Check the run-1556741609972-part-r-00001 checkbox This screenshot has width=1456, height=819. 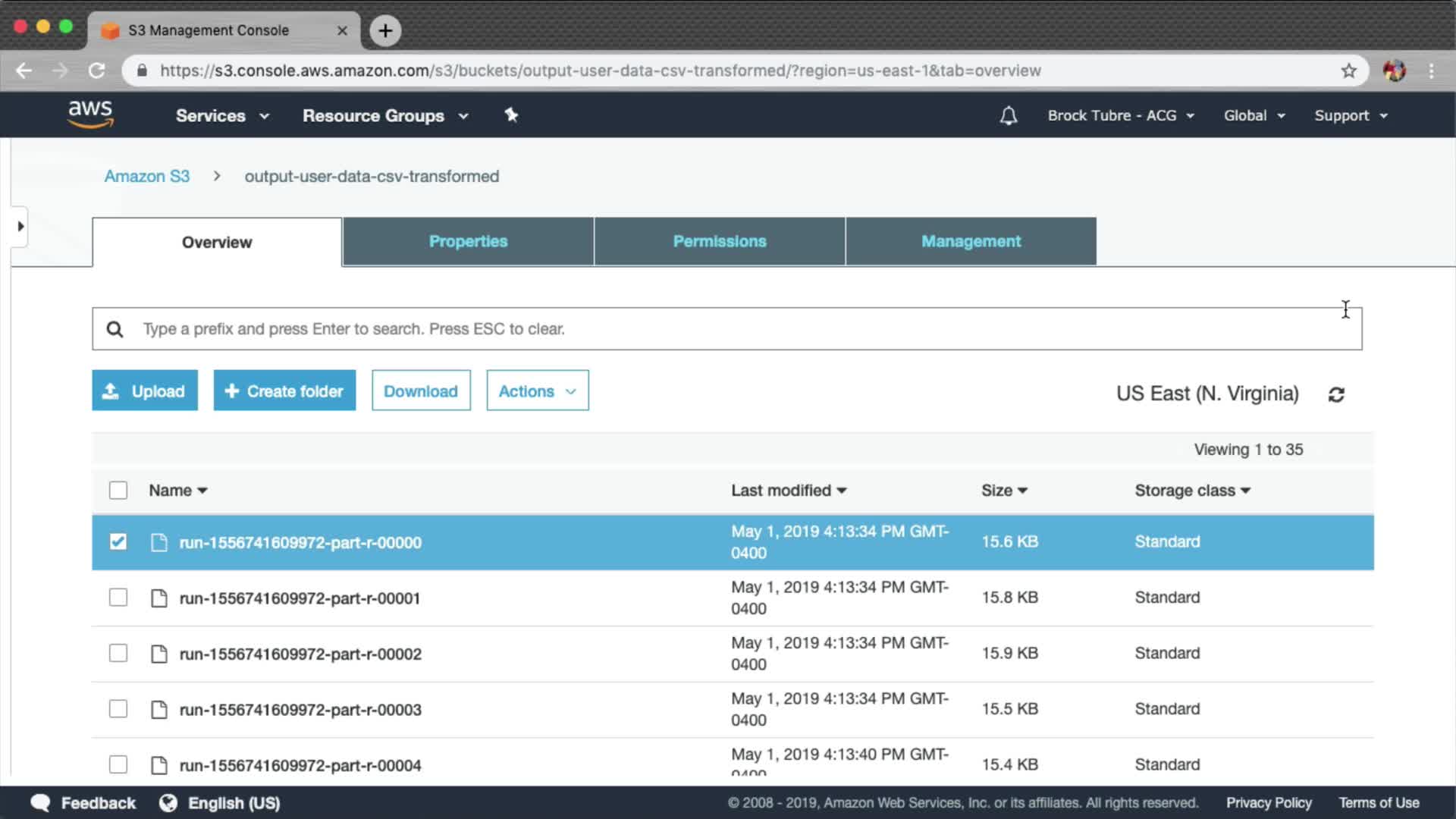pyautogui.click(x=118, y=598)
